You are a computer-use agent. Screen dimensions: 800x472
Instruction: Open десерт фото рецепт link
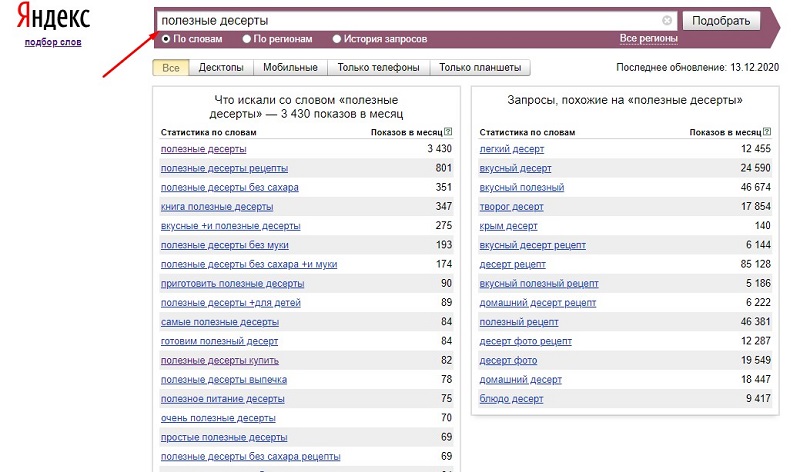click(526, 341)
